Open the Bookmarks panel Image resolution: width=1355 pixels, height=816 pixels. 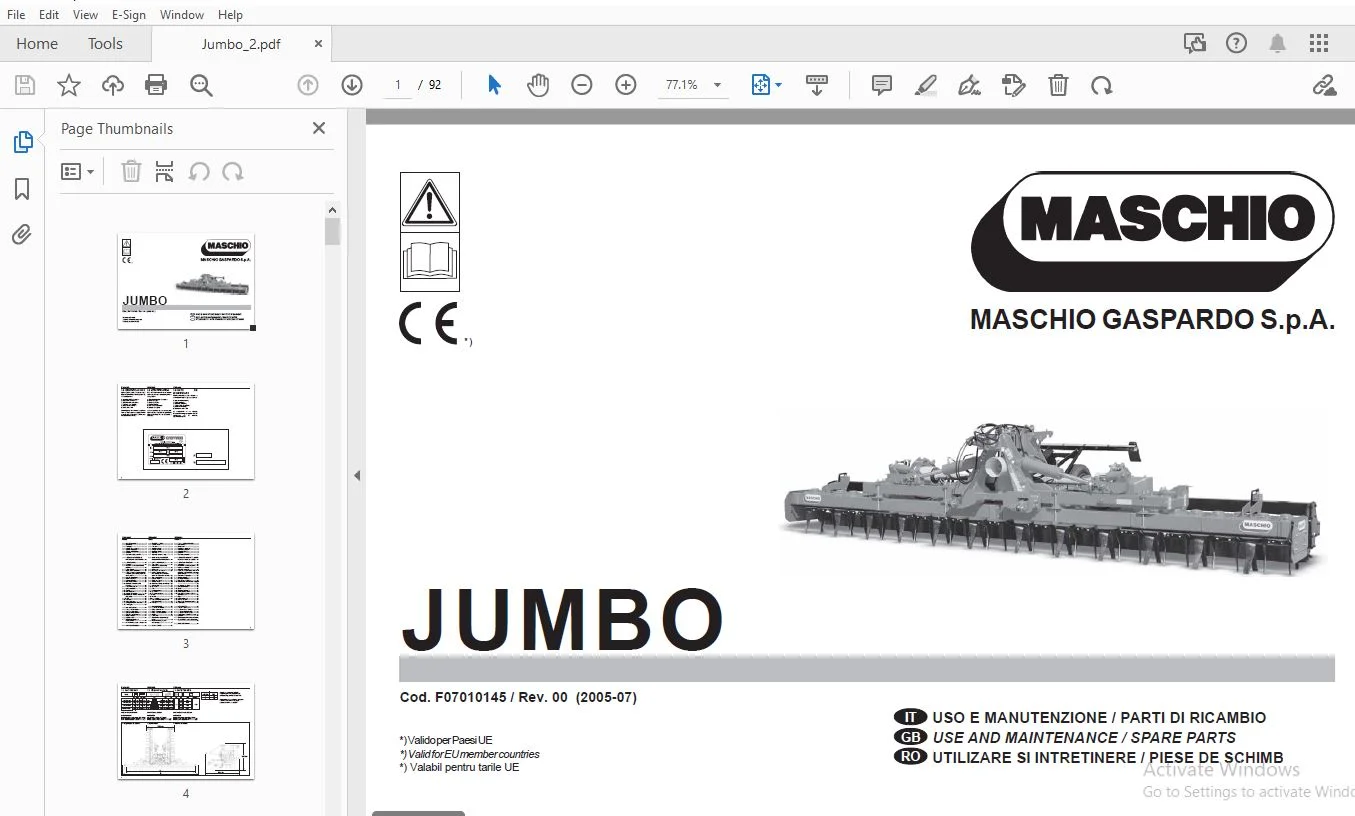click(x=22, y=189)
